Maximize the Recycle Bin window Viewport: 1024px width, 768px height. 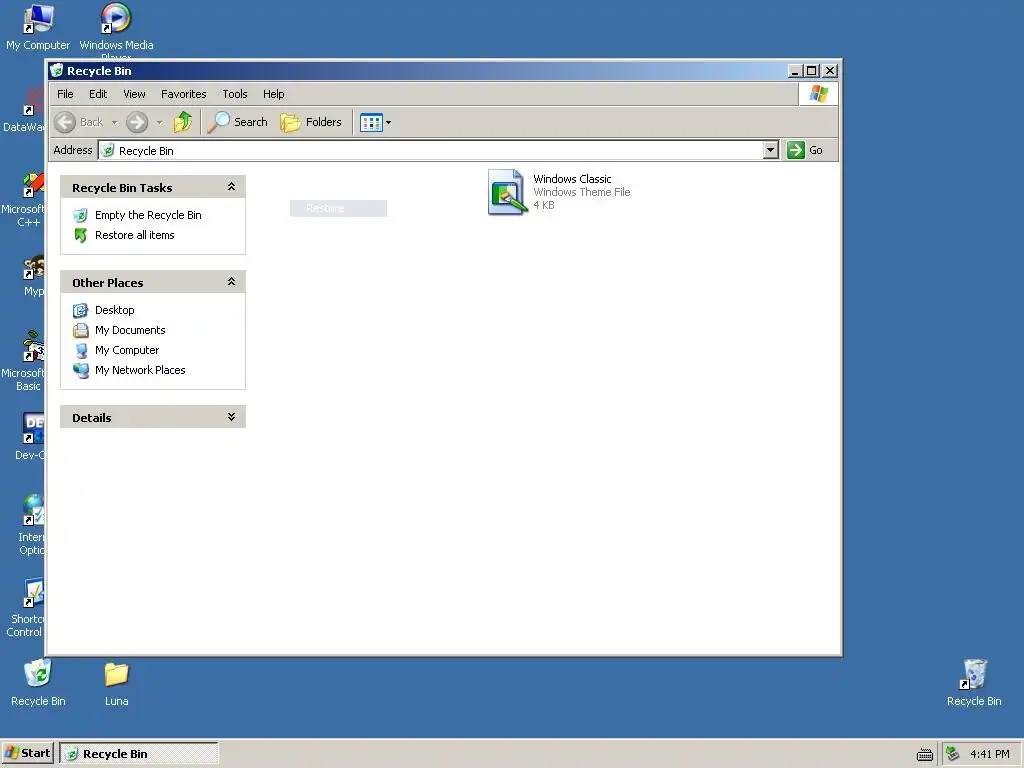[x=812, y=71]
